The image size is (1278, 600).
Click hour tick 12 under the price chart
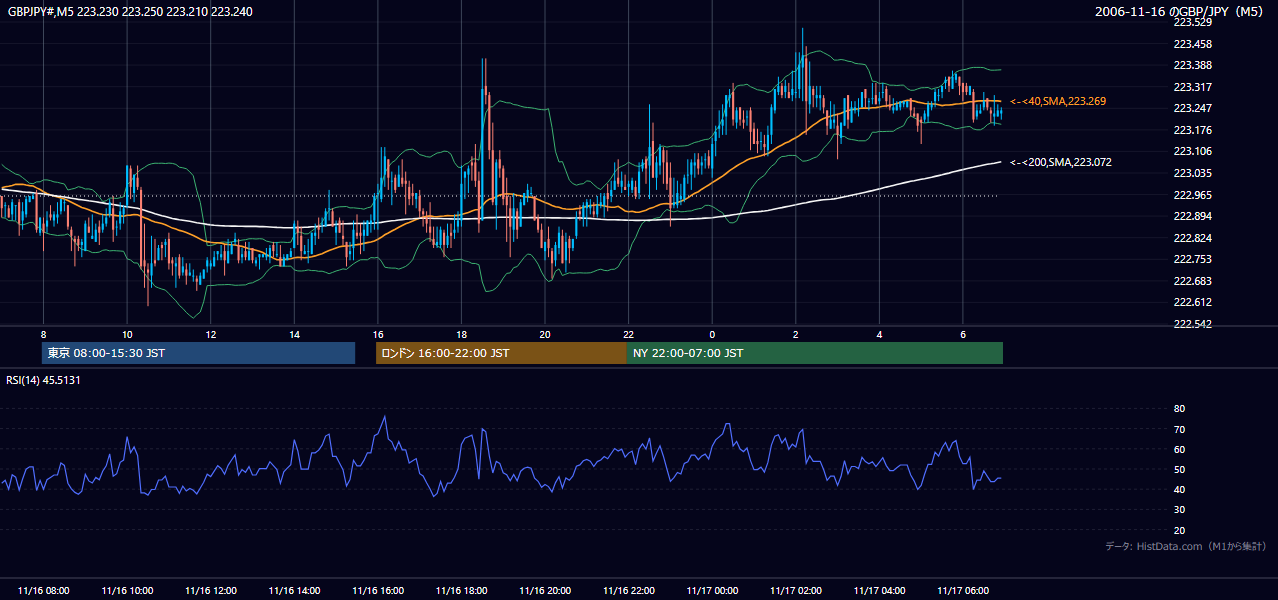pyautogui.click(x=210, y=333)
